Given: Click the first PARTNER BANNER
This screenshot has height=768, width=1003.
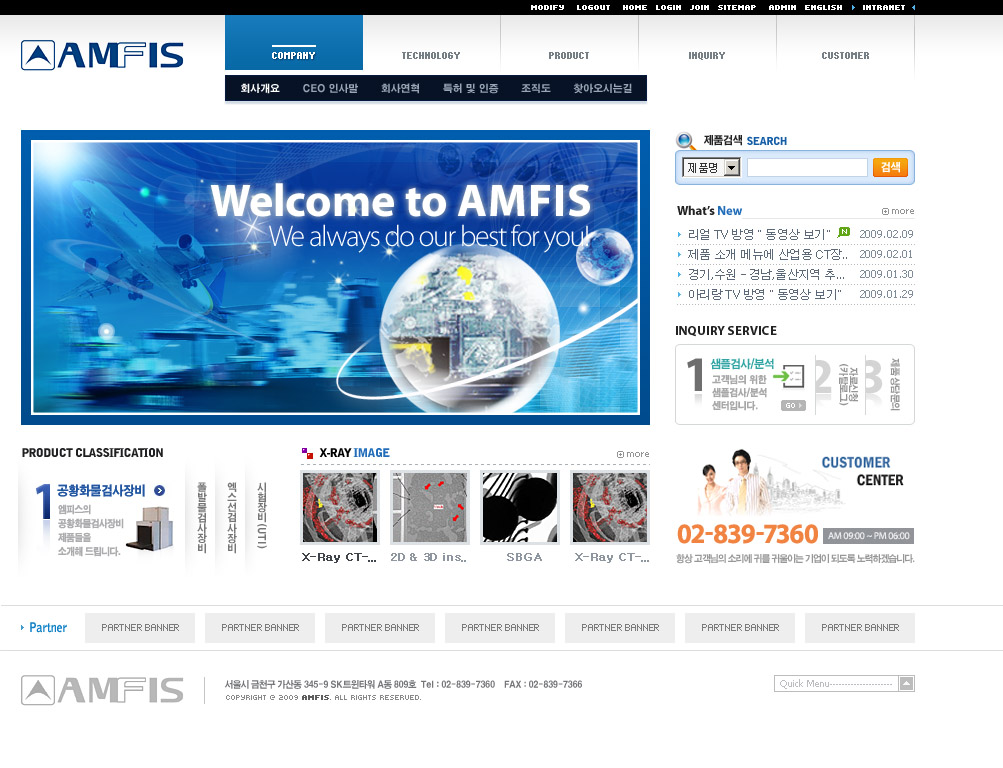Looking at the screenshot, I should (x=140, y=628).
